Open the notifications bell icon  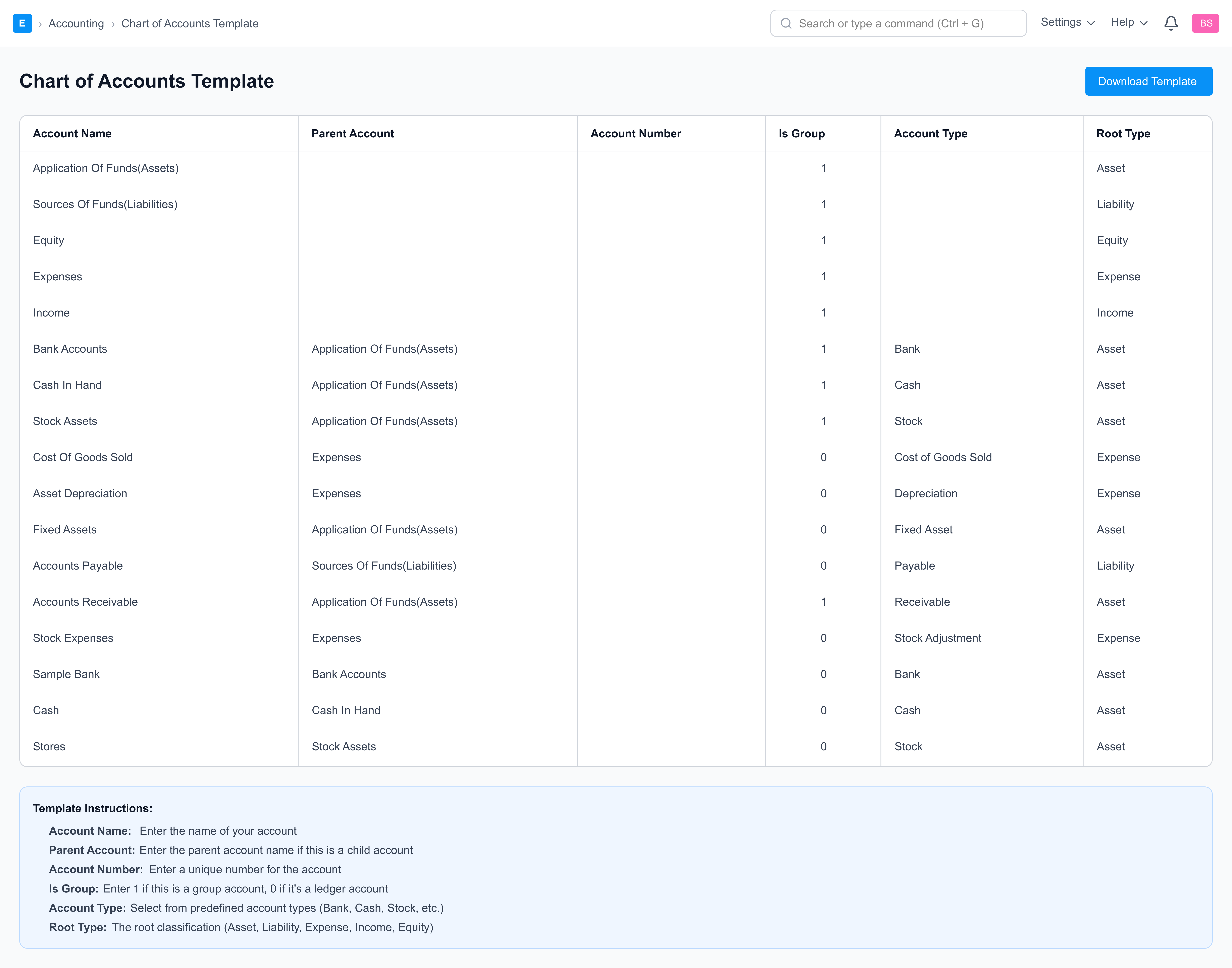point(1171,23)
